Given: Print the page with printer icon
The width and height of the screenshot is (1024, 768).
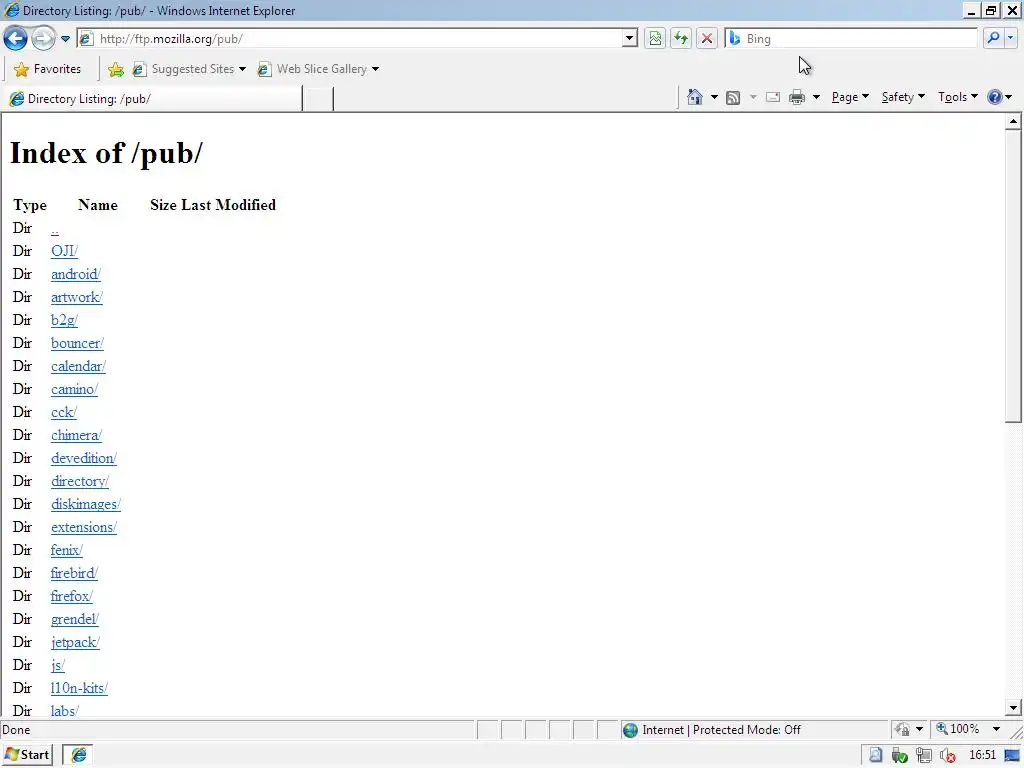Looking at the screenshot, I should coord(797,97).
